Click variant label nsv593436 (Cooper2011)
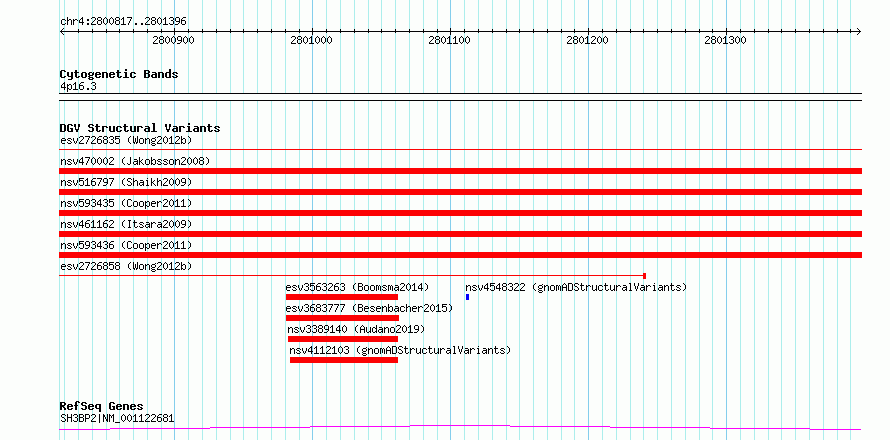Screen dimensions: 890x440 coord(126,245)
